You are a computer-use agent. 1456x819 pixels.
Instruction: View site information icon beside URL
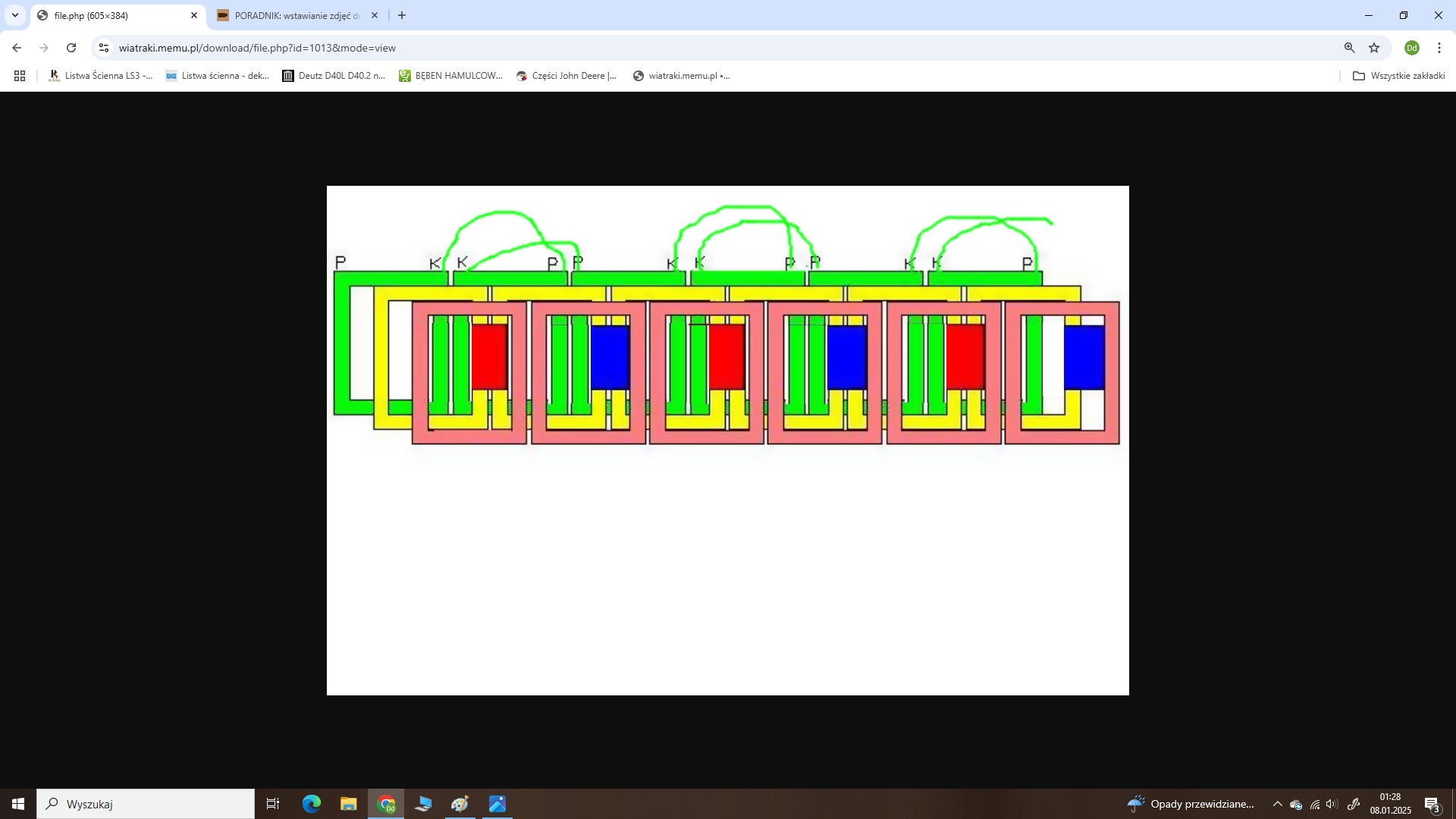click(104, 48)
